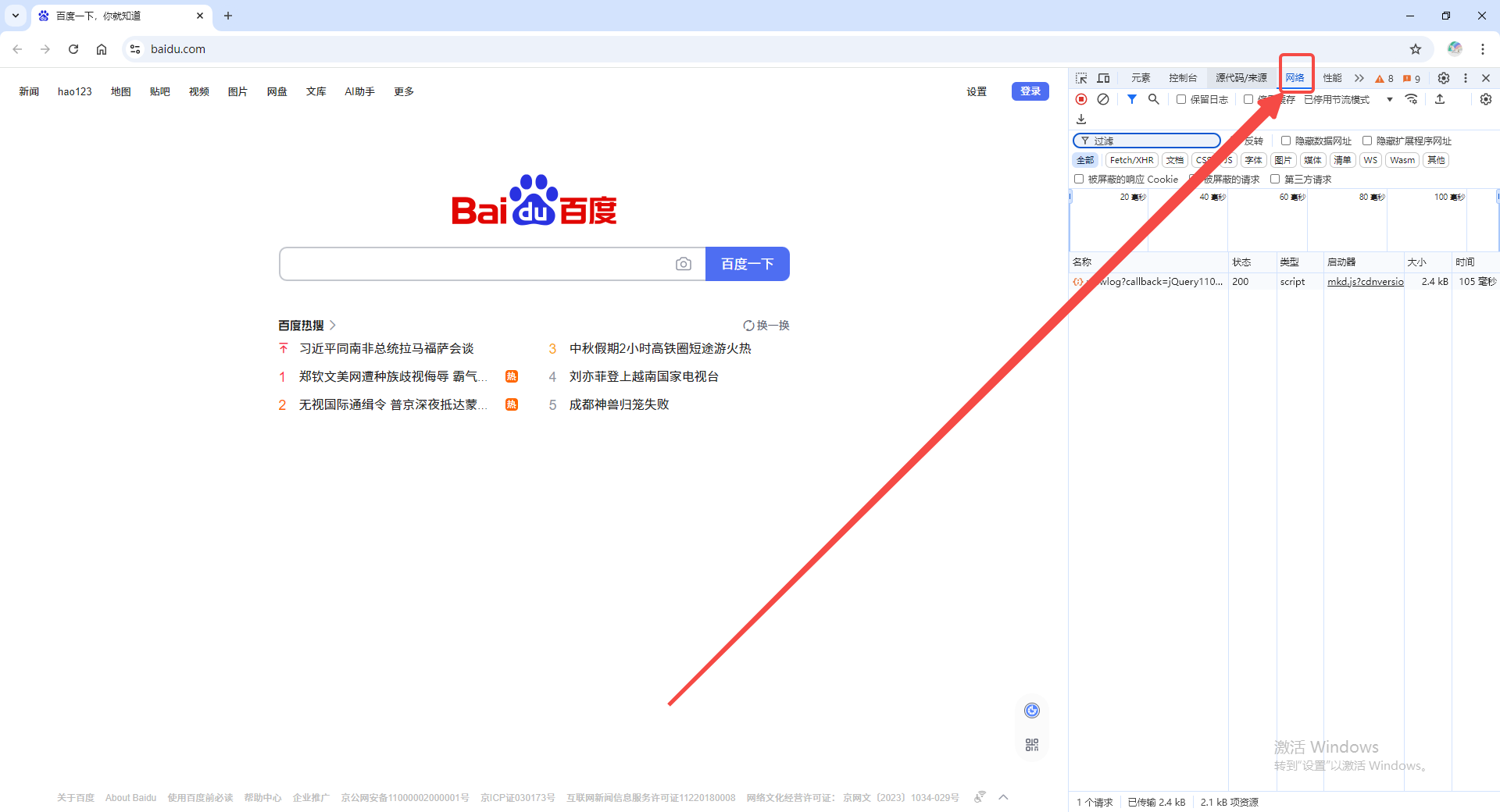
Task: Enable the 保留日志 checkbox
Action: 1181,99
